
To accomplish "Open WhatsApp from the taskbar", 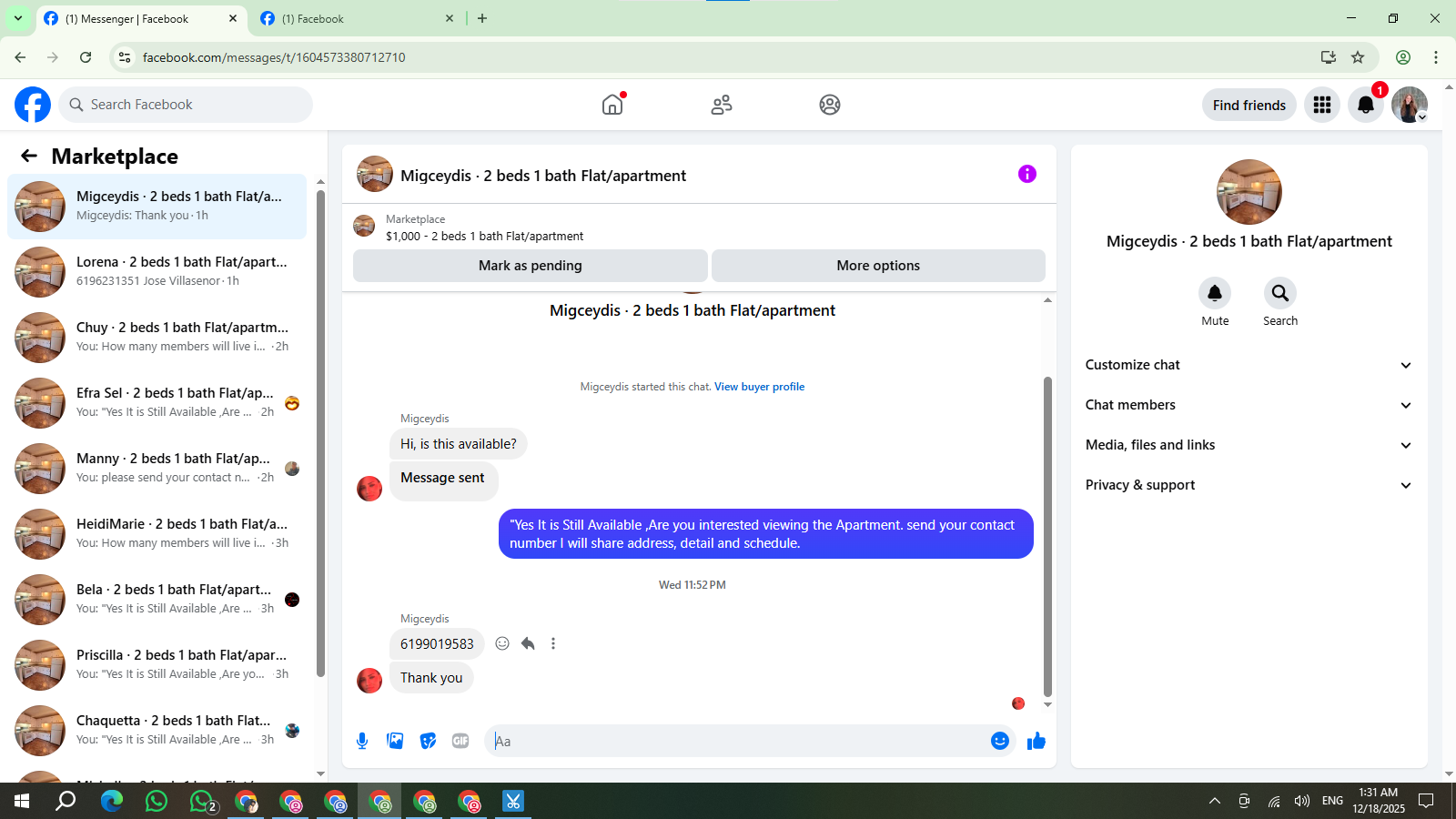I will click(x=157, y=801).
